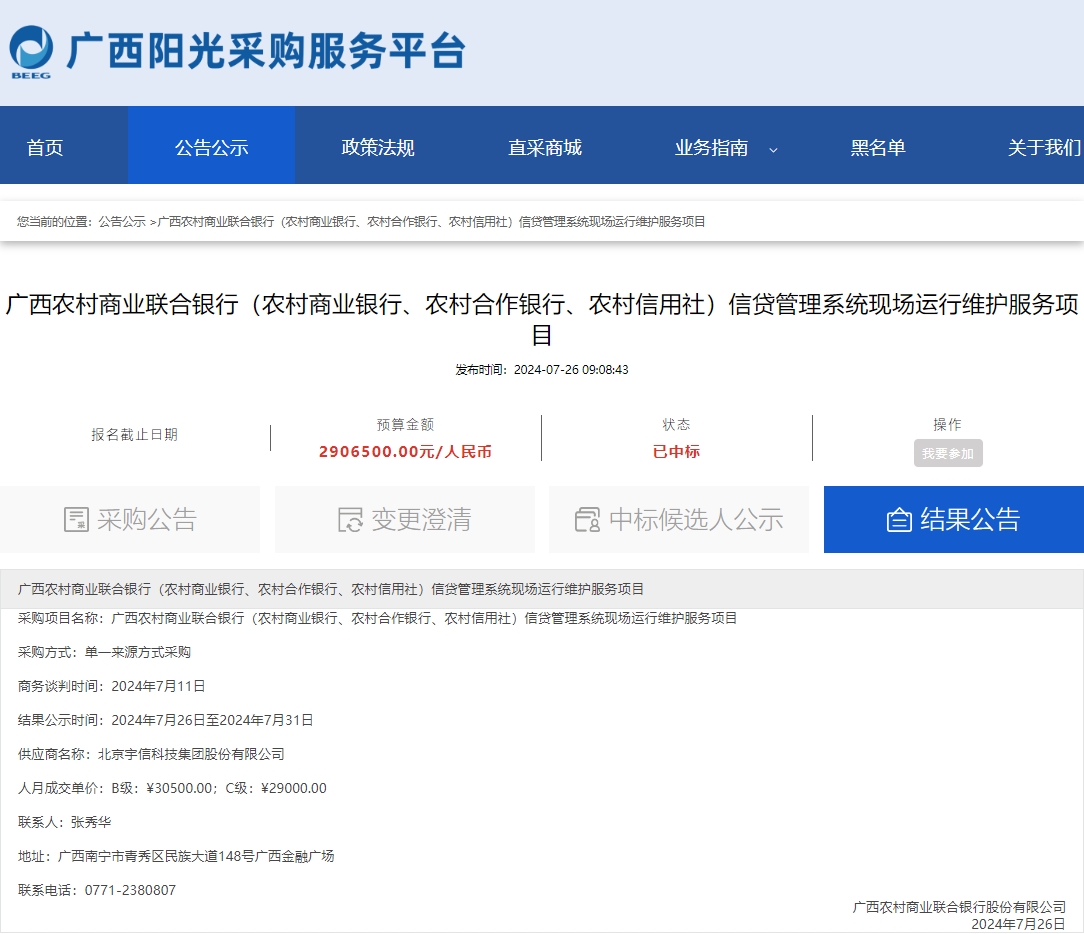Image resolution: width=1084 pixels, height=934 pixels.
Task: Switch to the 中标候选人公示 tab
Action: click(679, 519)
